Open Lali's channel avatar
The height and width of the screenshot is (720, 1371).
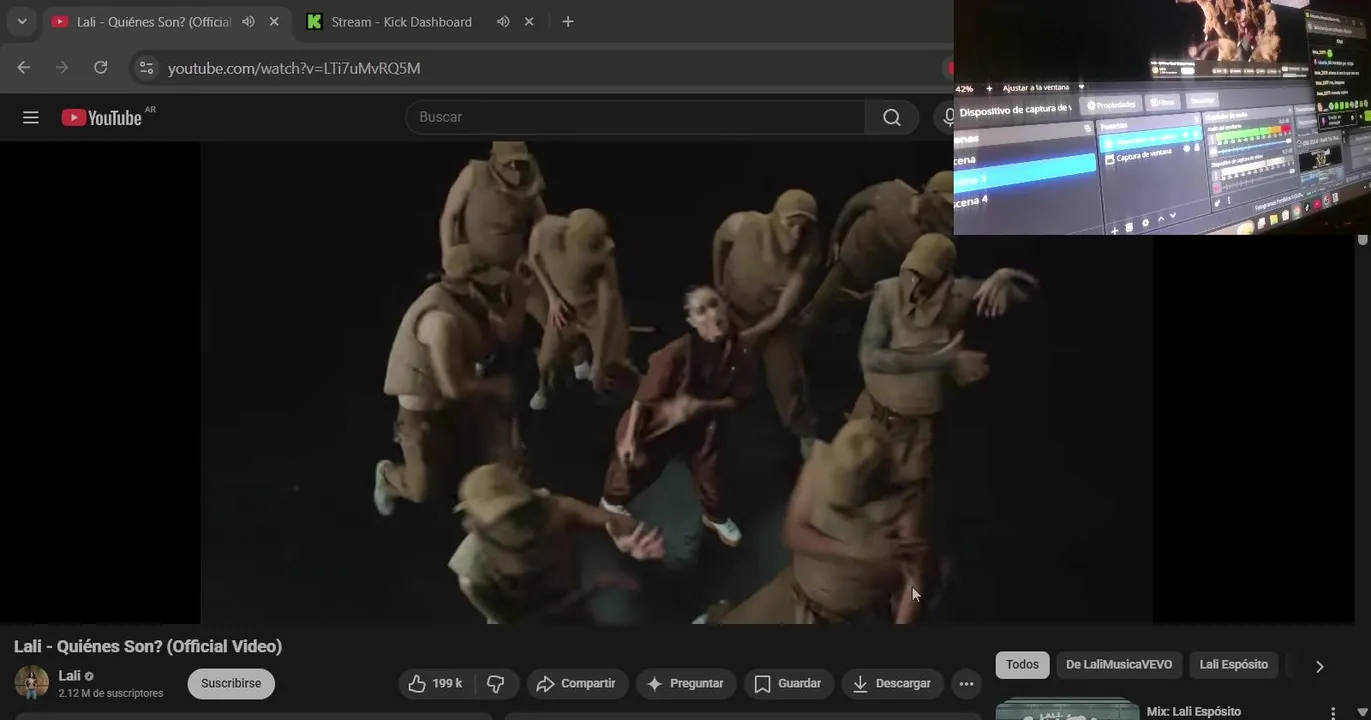point(31,683)
